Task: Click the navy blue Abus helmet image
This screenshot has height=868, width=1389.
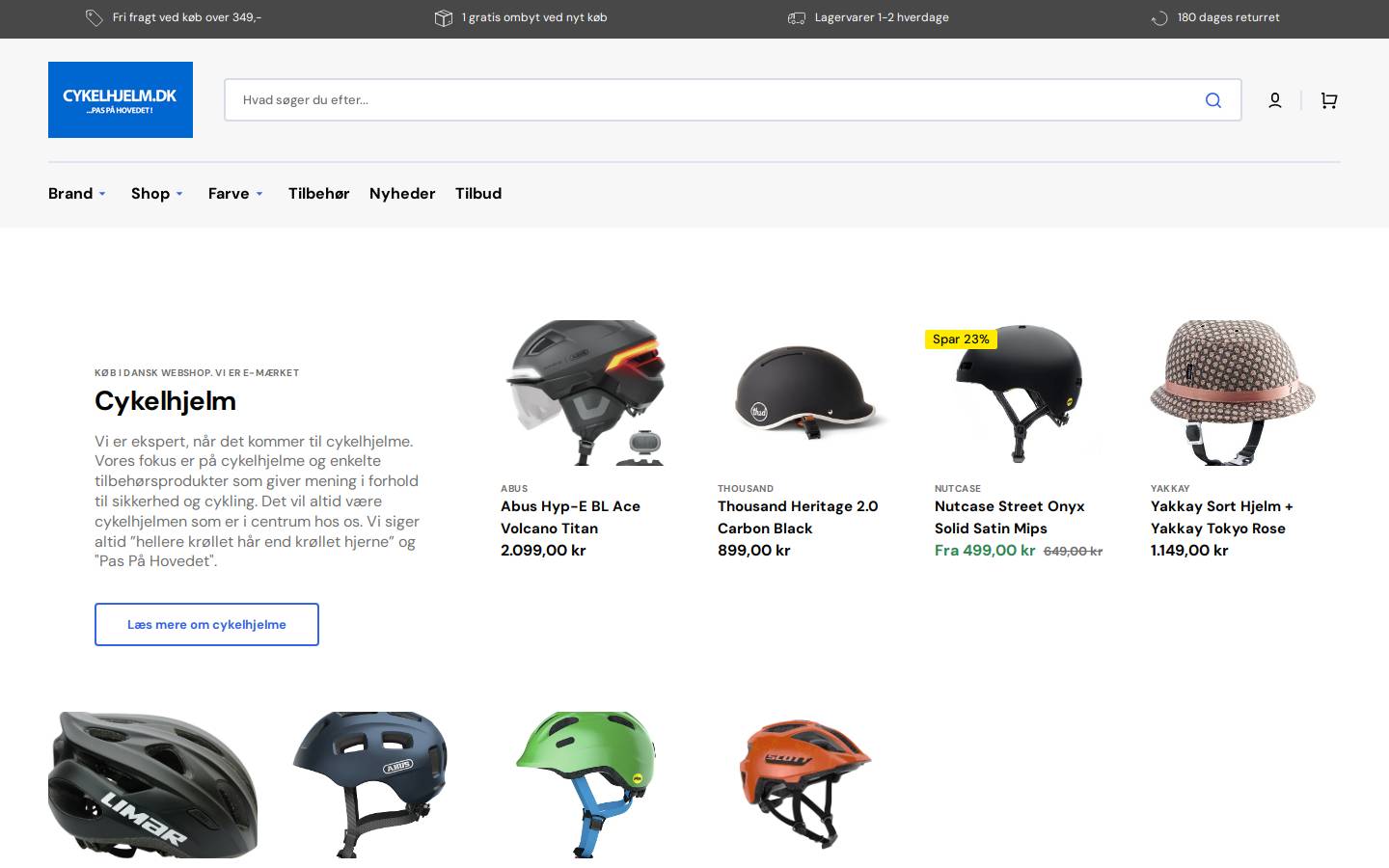Action: [370, 785]
